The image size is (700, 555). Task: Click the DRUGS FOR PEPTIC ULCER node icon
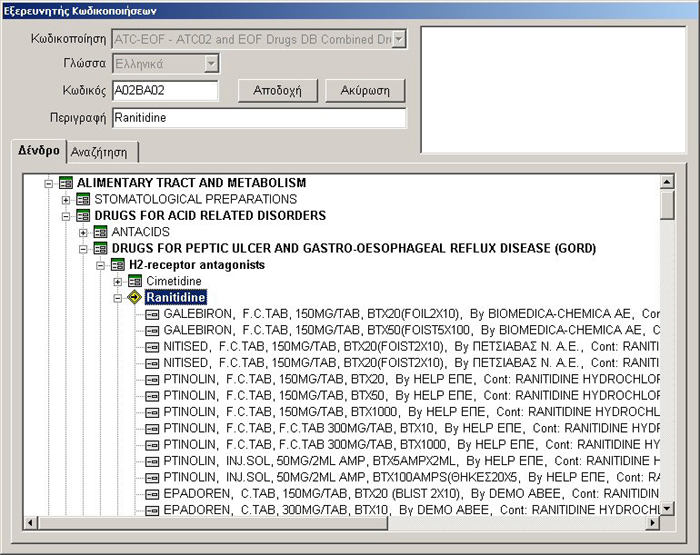point(100,248)
